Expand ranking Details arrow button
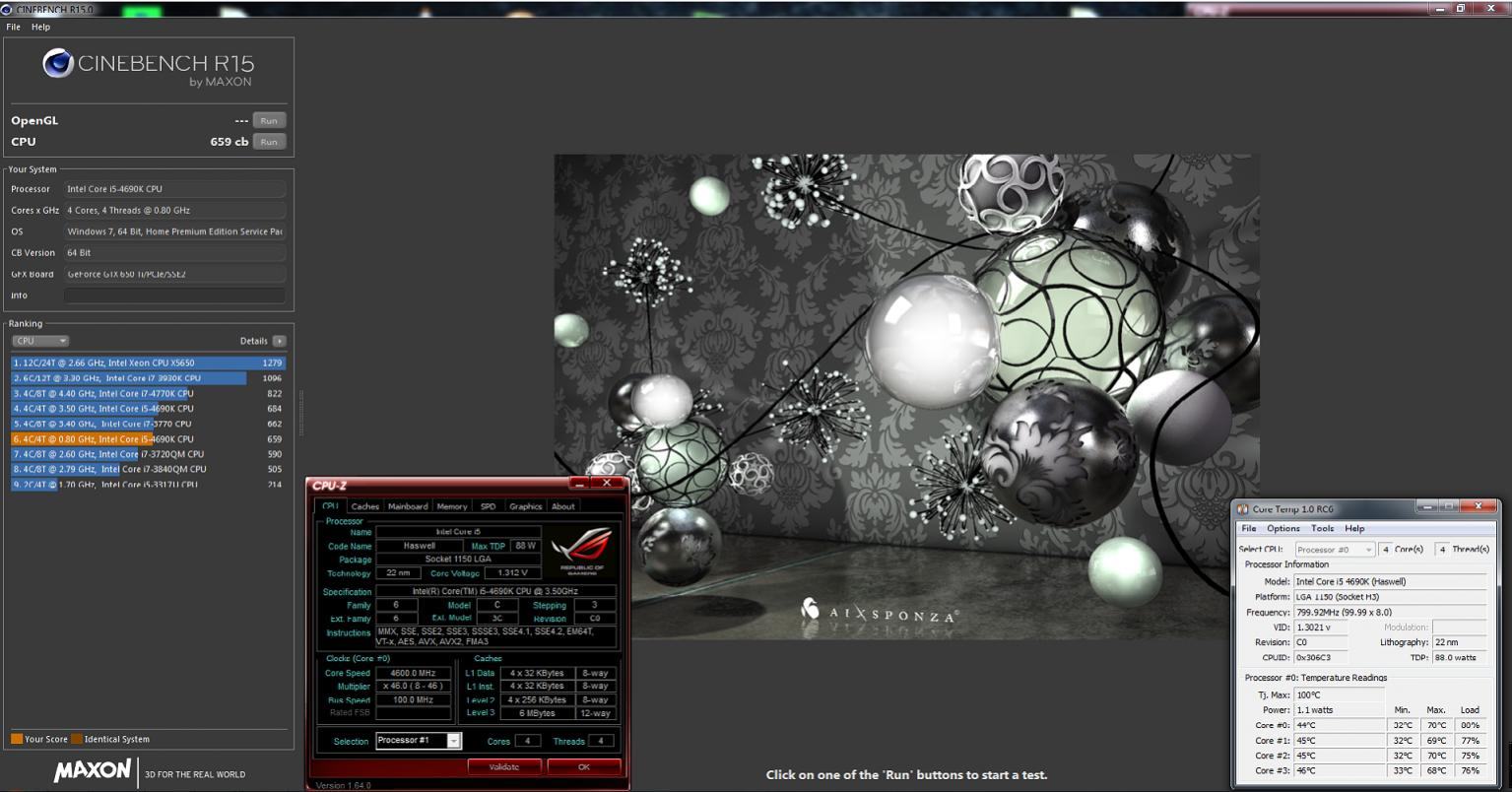 pos(279,341)
